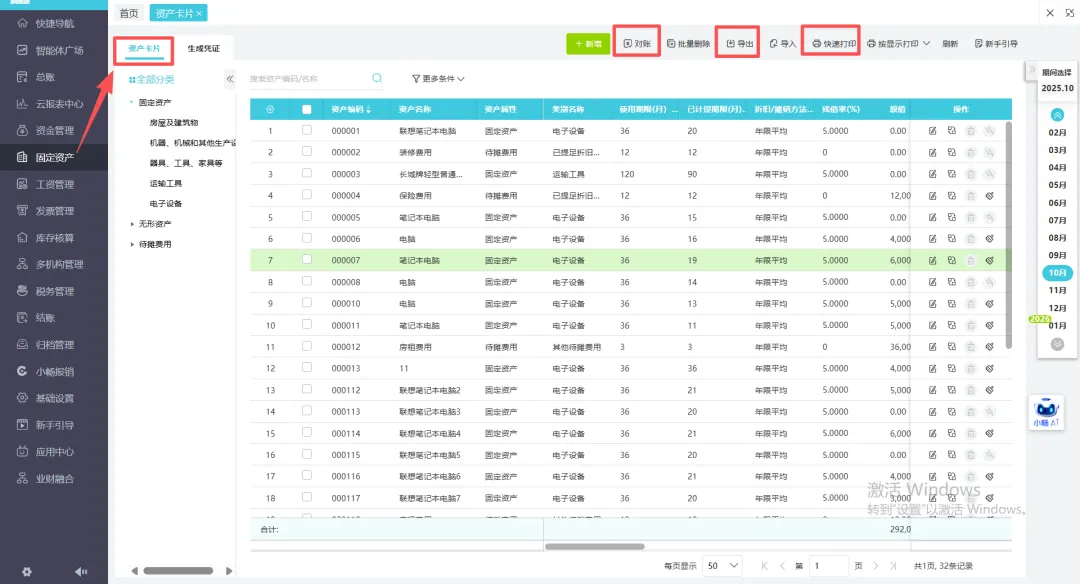
Task: Close the 资产卡片 top tab with ×
Action: [199, 13]
